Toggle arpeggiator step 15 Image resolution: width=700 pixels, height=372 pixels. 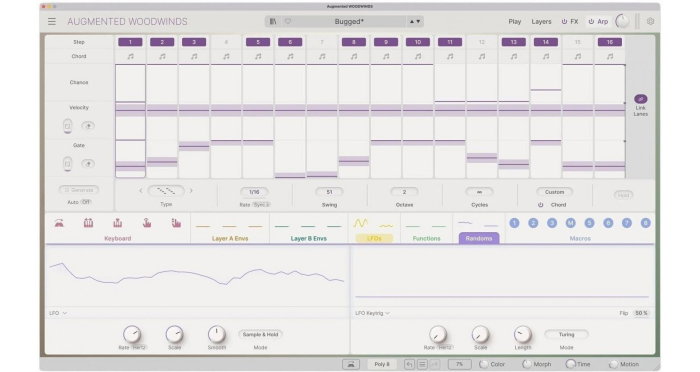[578, 42]
